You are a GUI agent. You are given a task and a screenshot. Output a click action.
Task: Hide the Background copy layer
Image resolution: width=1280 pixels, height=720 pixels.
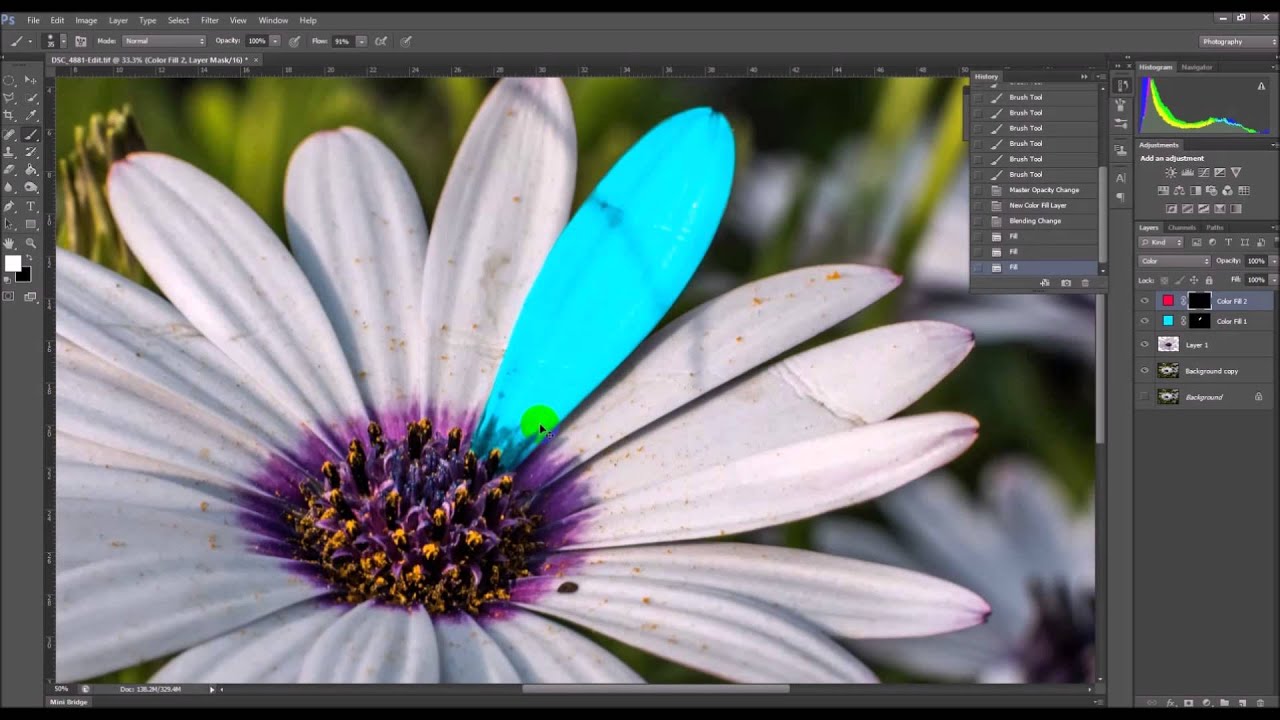[x=1145, y=370]
